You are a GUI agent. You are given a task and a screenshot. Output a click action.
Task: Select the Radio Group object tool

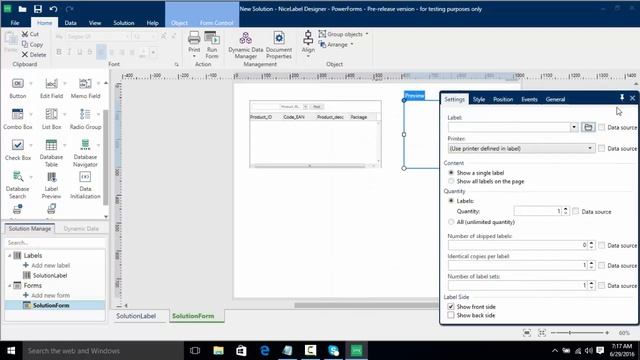click(x=85, y=119)
